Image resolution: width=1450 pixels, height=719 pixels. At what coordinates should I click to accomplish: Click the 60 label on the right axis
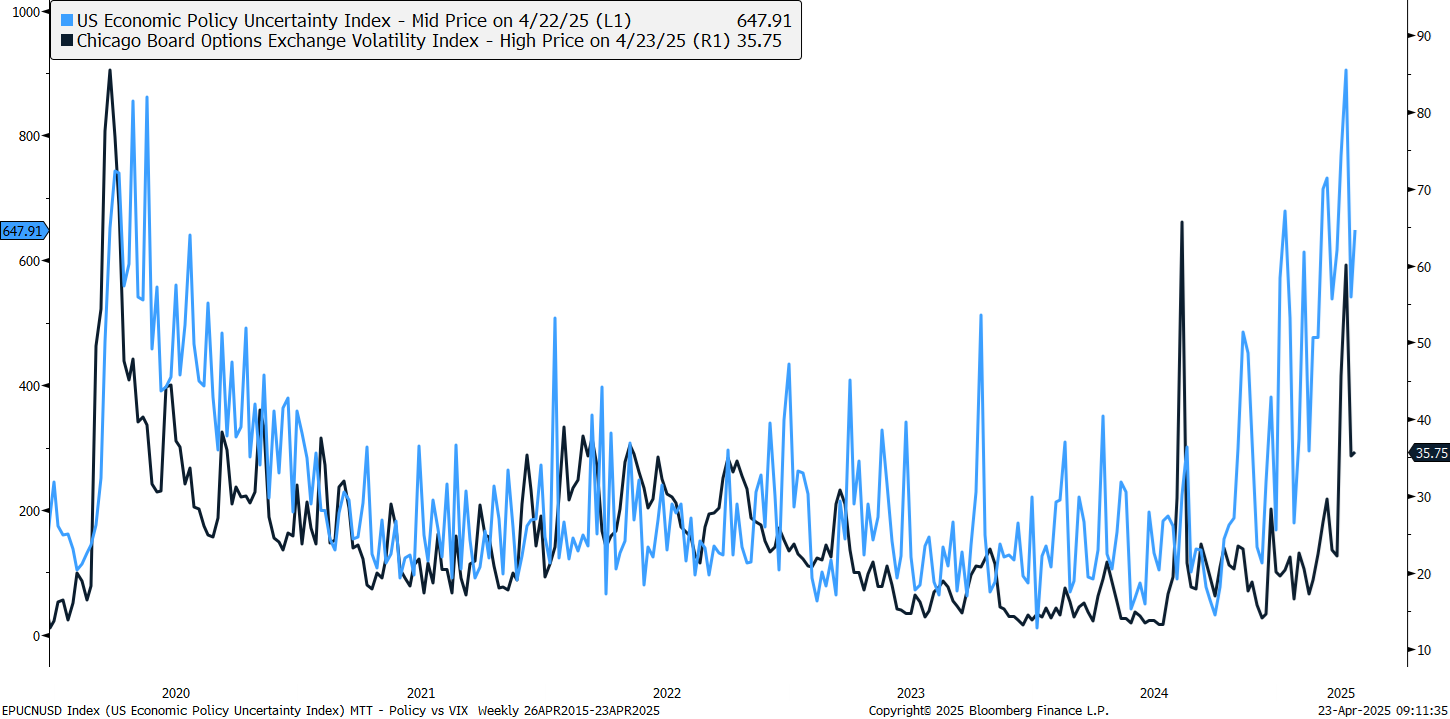pyautogui.click(x=1422, y=266)
